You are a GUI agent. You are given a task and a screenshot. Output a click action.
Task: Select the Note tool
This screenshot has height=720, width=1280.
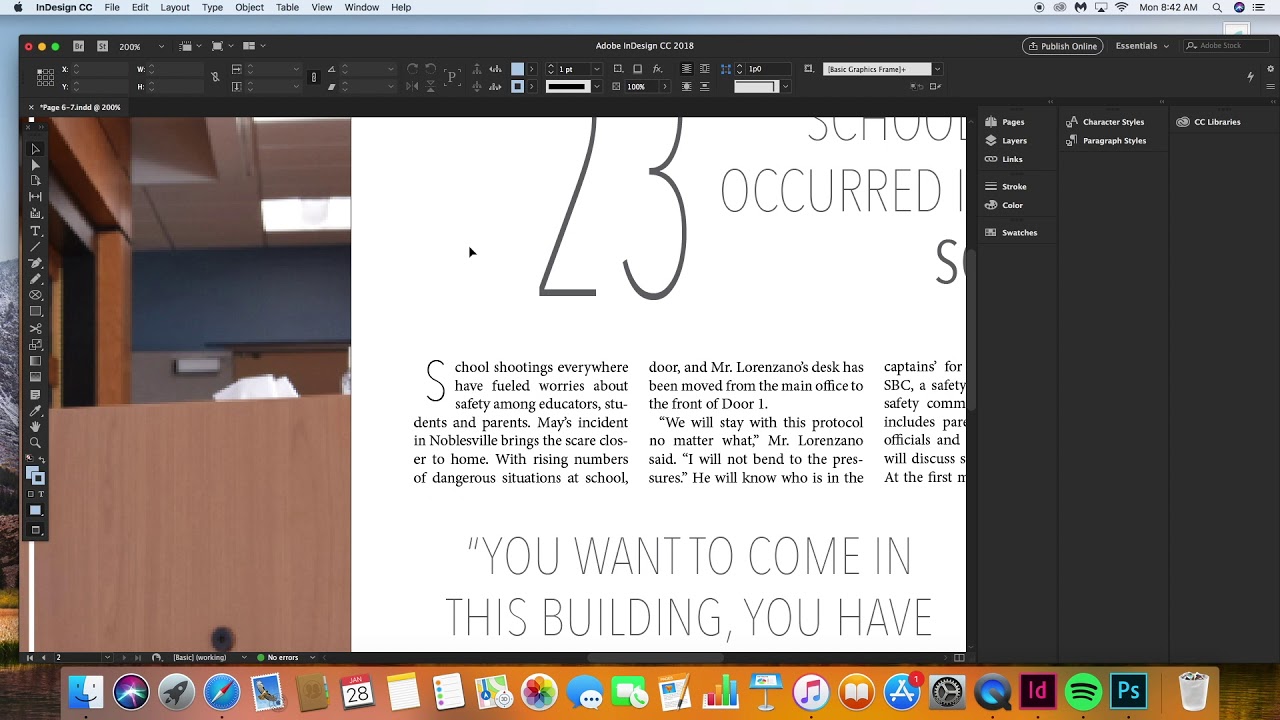pyautogui.click(x=35, y=395)
